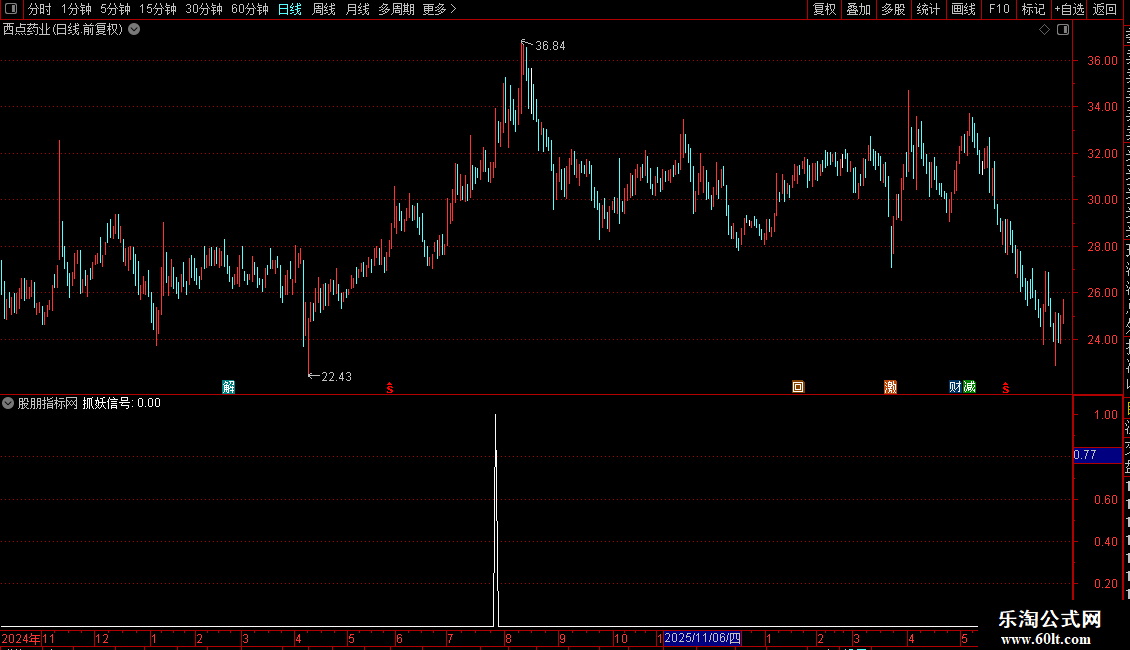Select the 30分钟 period

(204, 9)
